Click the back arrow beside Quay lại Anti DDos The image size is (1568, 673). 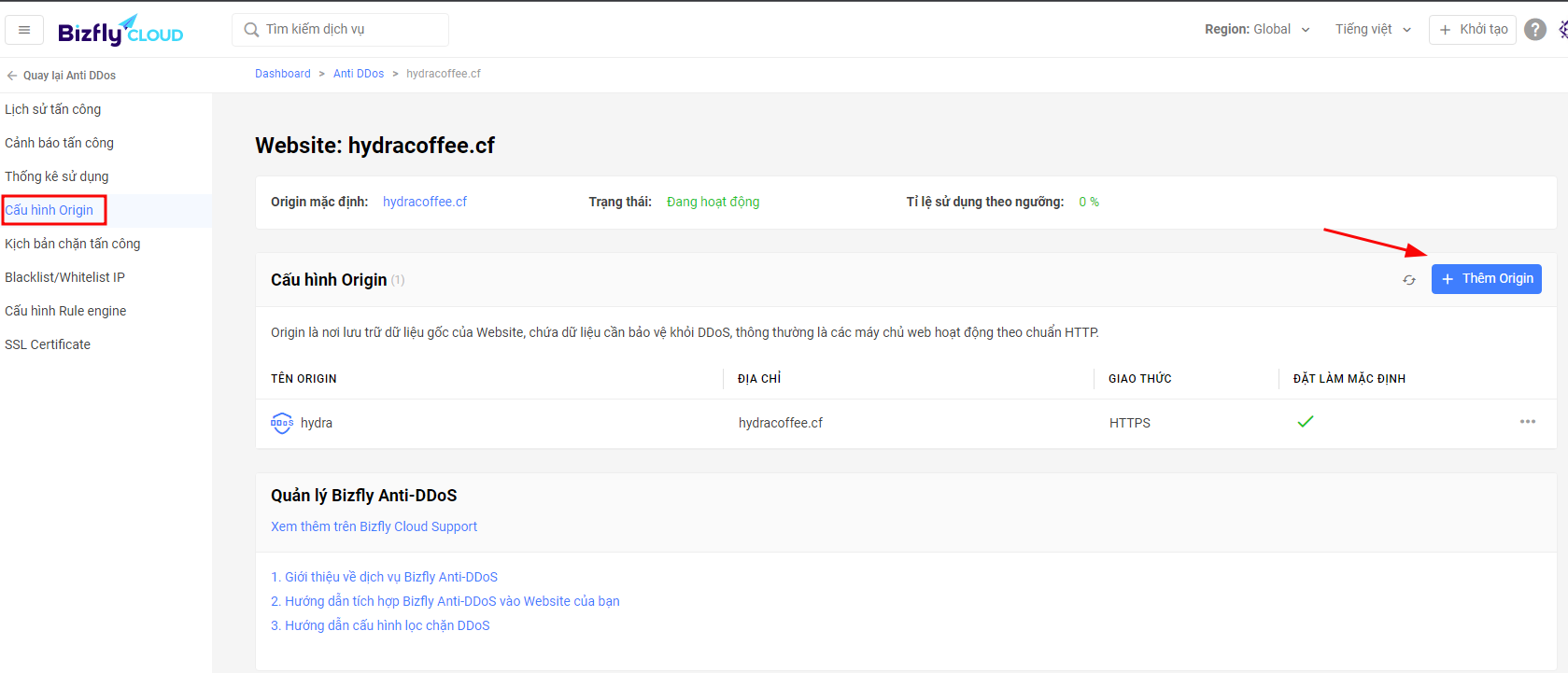[x=12, y=76]
